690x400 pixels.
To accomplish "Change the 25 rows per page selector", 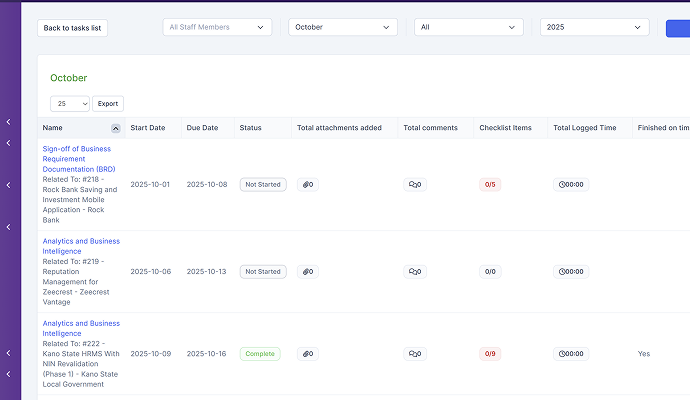I will point(69,103).
